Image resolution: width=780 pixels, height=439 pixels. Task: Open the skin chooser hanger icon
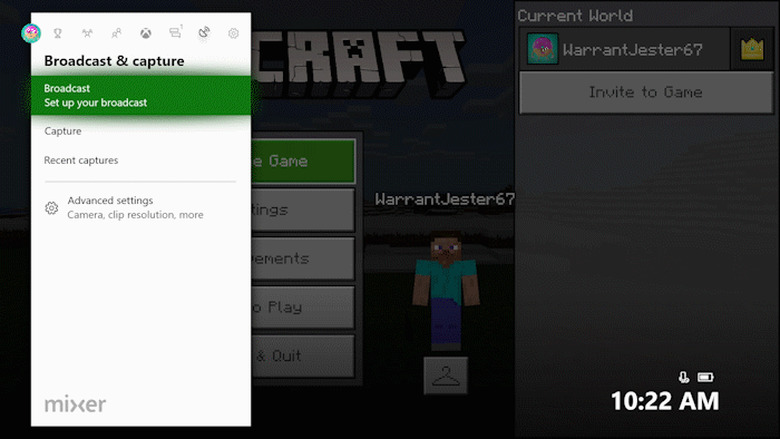[446, 375]
